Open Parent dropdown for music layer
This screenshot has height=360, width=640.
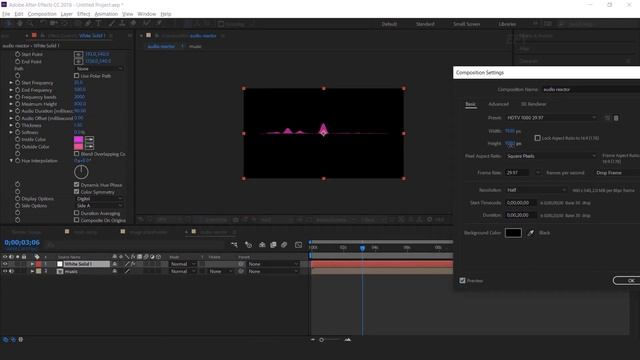click(x=273, y=271)
